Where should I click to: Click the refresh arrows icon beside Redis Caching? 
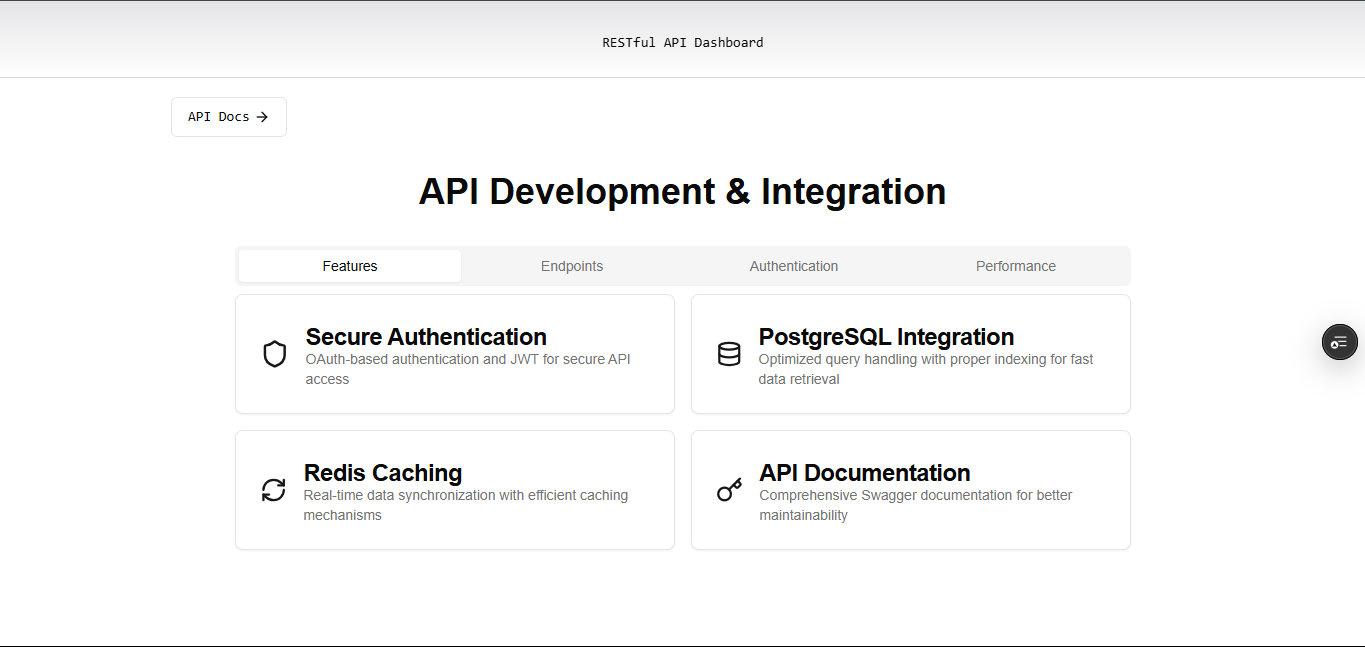pyautogui.click(x=274, y=490)
